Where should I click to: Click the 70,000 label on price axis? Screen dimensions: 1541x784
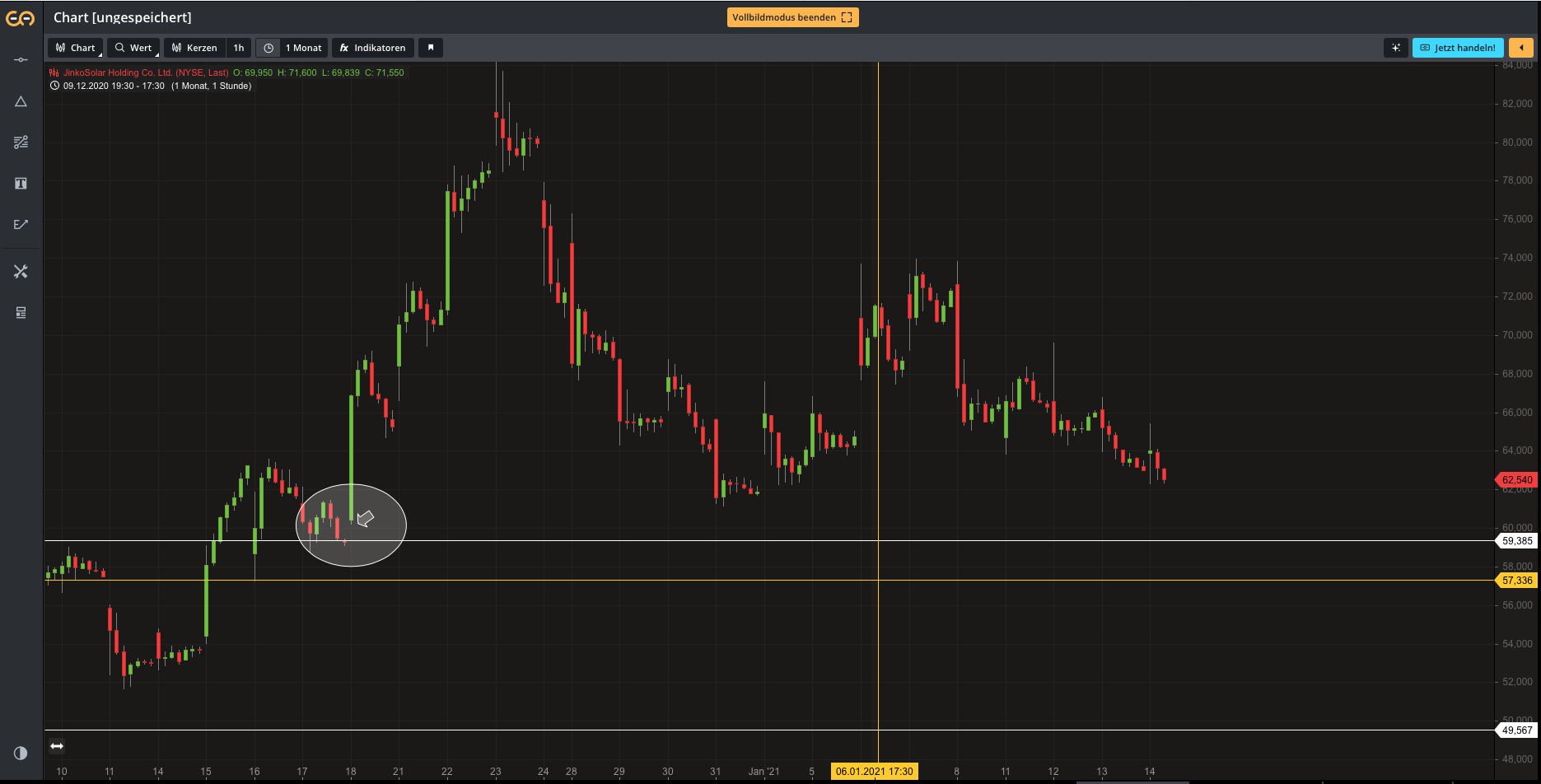1517,335
